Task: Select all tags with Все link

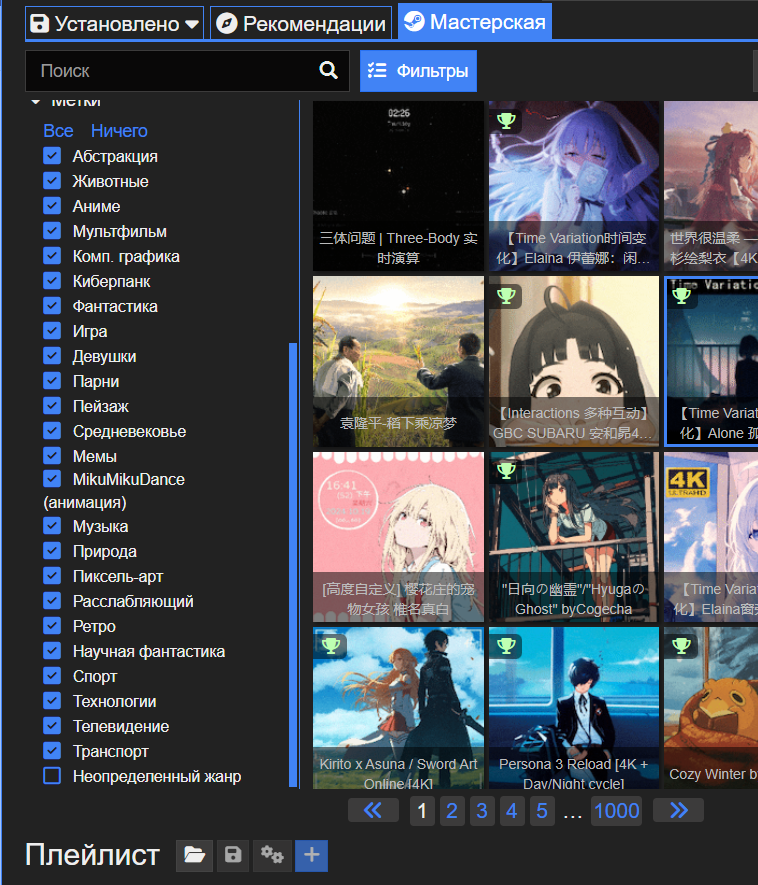Action: click(x=58, y=131)
